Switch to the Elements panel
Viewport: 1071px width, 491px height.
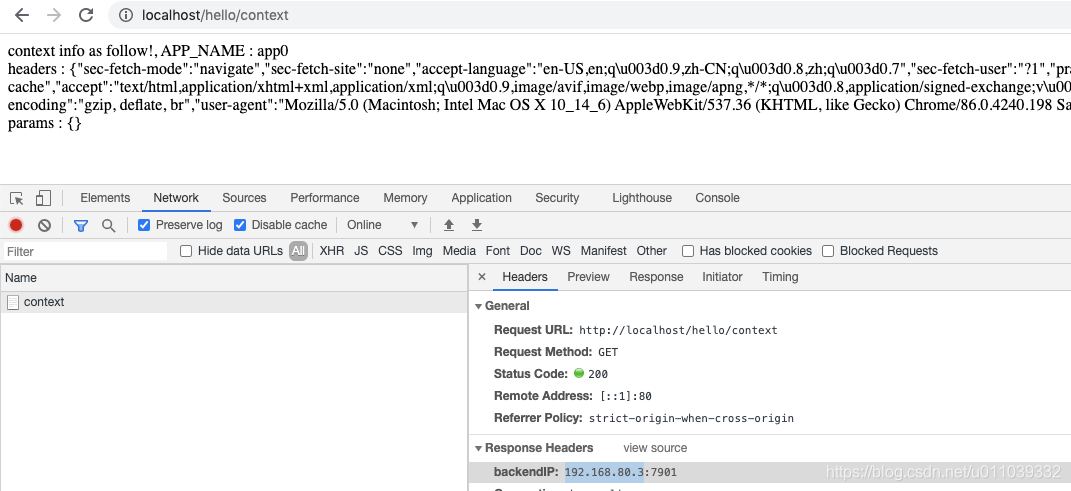click(105, 198)
